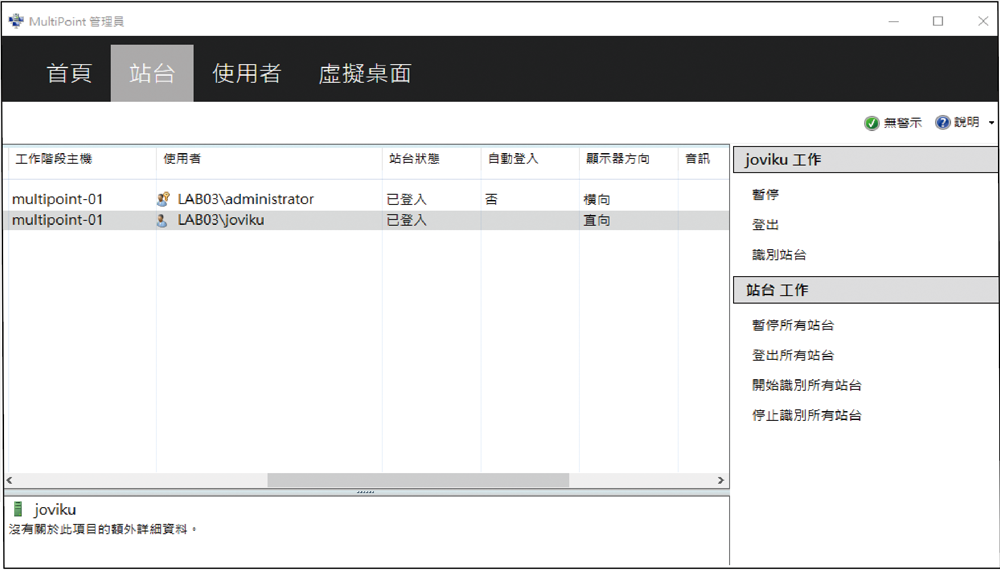The width and height of the screenshot is (1000, 570).
Task: Select the 站台 tab
Action: [x=152, y=73]
